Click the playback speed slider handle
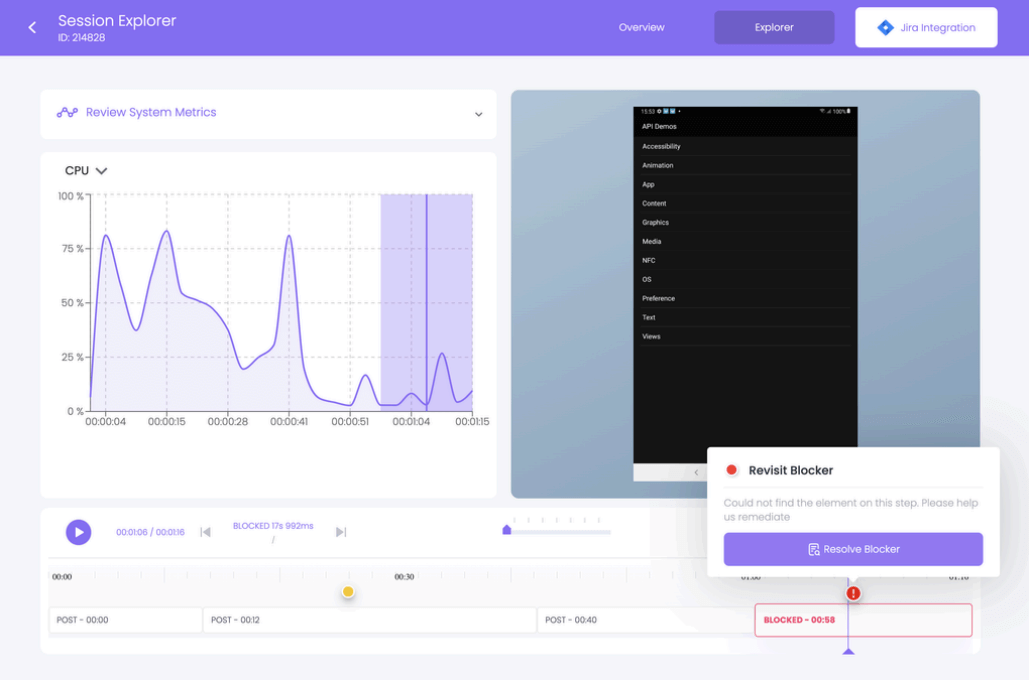Screen dimensions: 1029x680 [507, 530]
